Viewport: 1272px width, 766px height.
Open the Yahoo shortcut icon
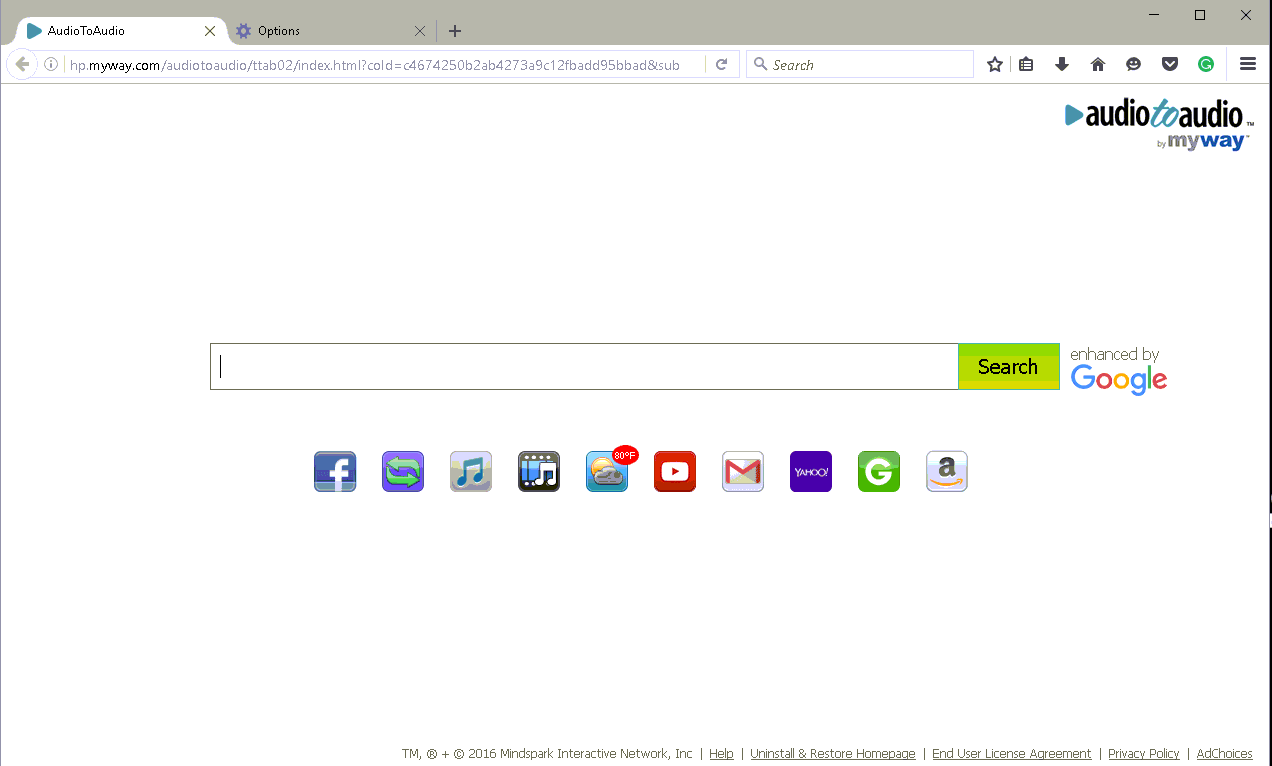[811, 472]
